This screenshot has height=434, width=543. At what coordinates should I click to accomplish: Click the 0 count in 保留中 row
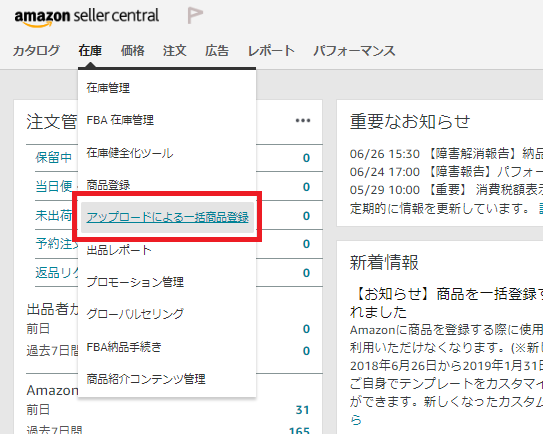coord(306,158)
